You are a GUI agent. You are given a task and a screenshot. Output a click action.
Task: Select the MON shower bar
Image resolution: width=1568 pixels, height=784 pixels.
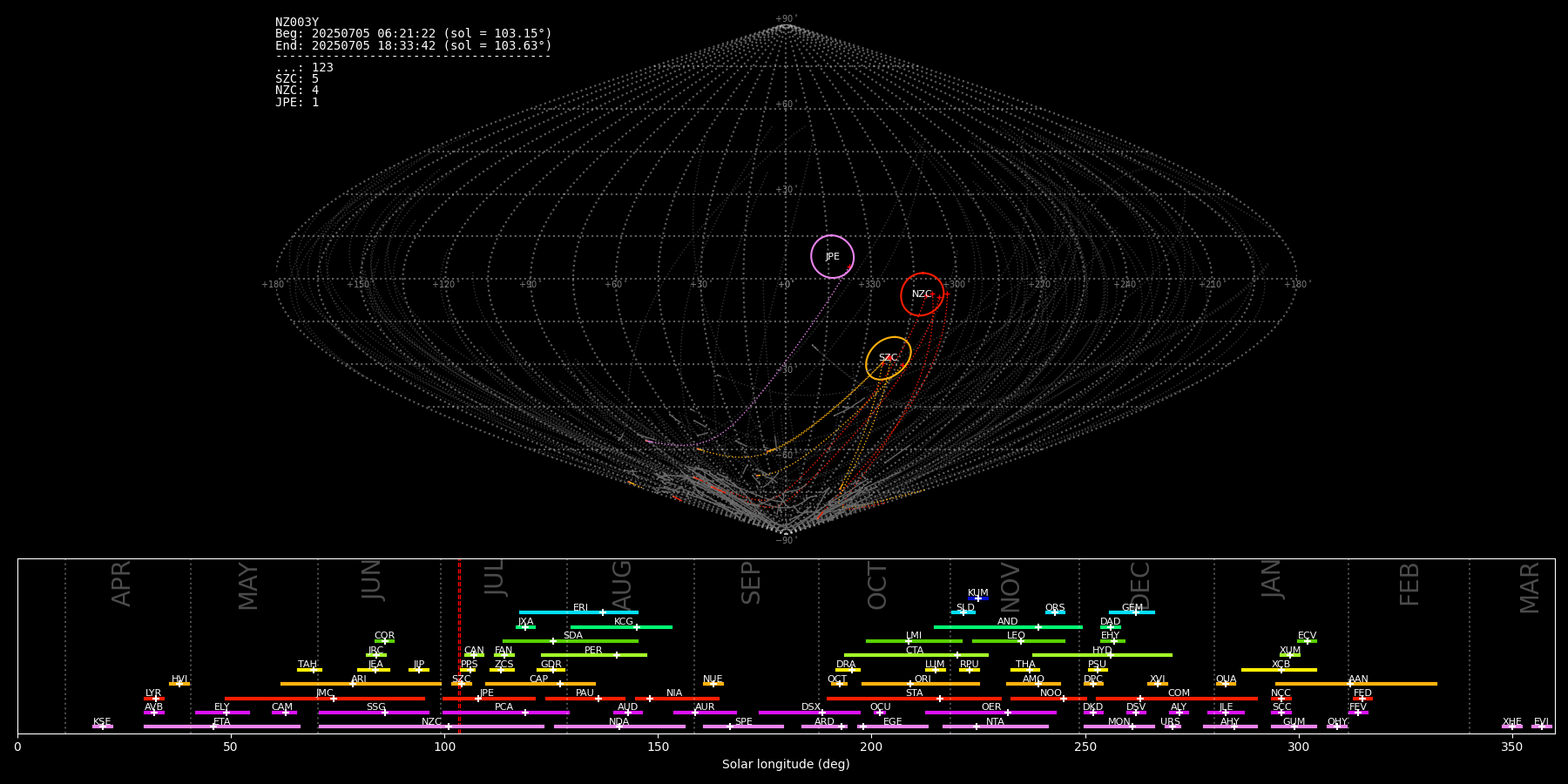pos(1119,727)
